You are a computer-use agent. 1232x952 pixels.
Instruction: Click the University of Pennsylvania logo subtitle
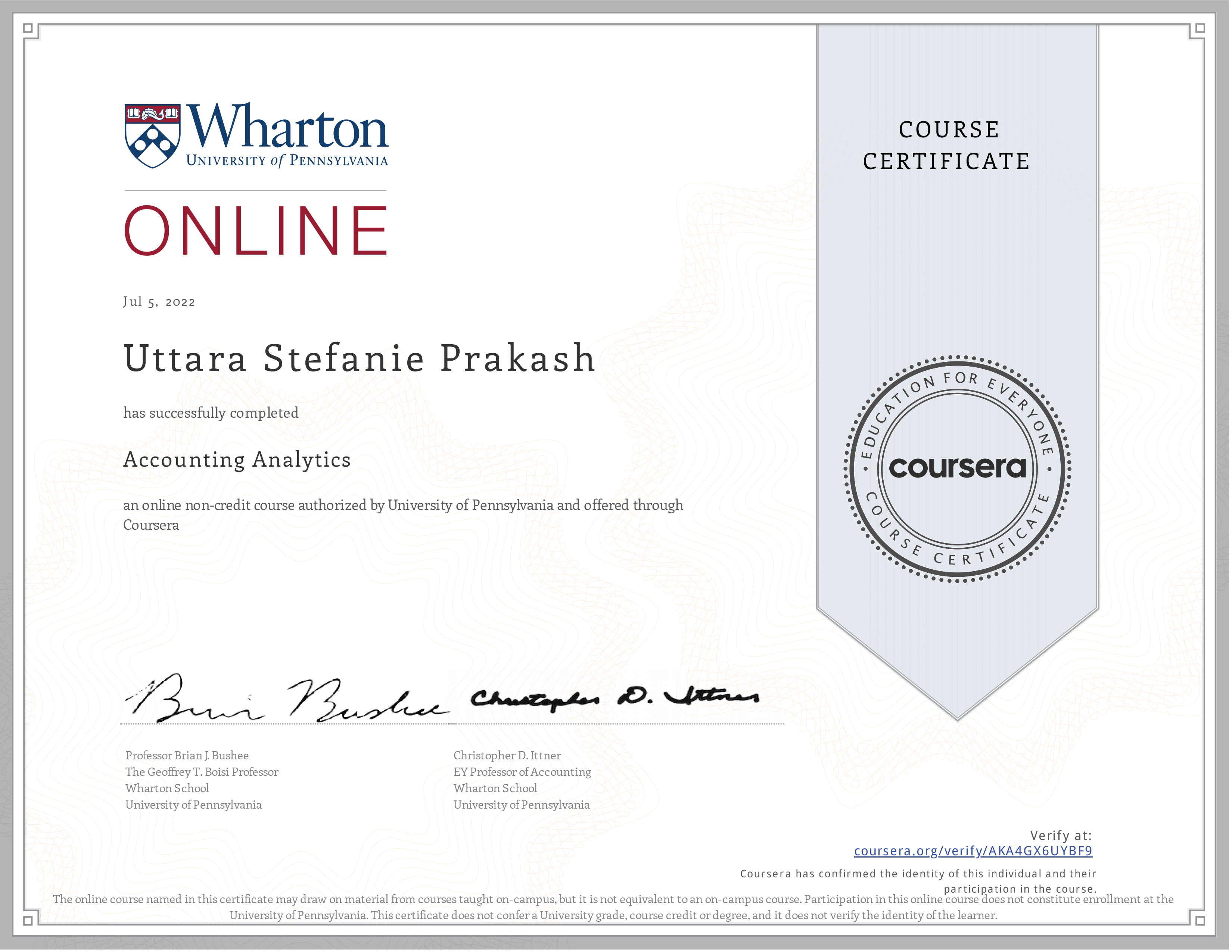[287, 161]
